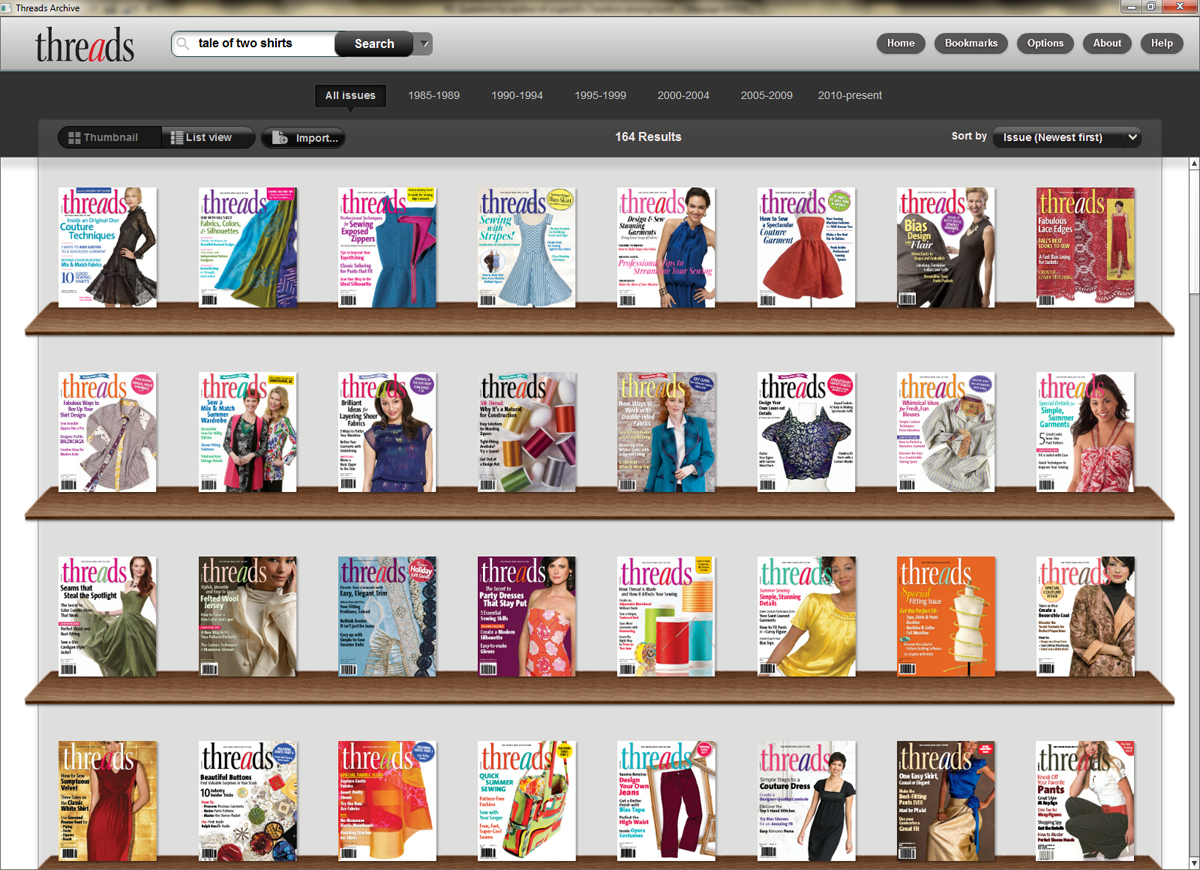Viewport: 1200px width, 870px height.
Task: Open the Simple, Stunning Details issue
Action: pos(807,617)
